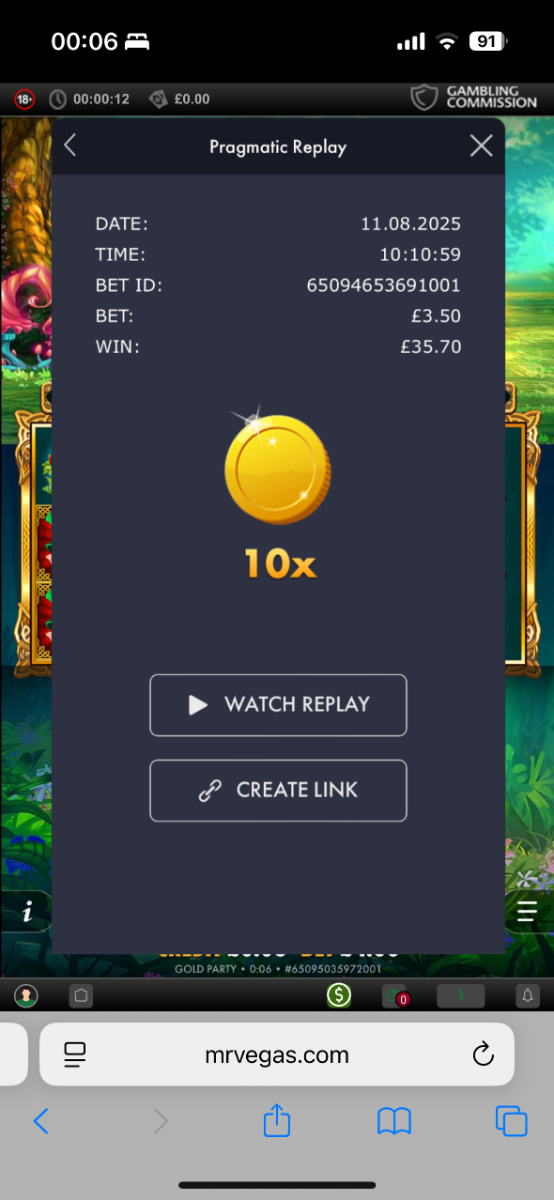Click the Gambling Commission logo
The height and width of the screenshot is (1200, 554).
click(474, 97)
